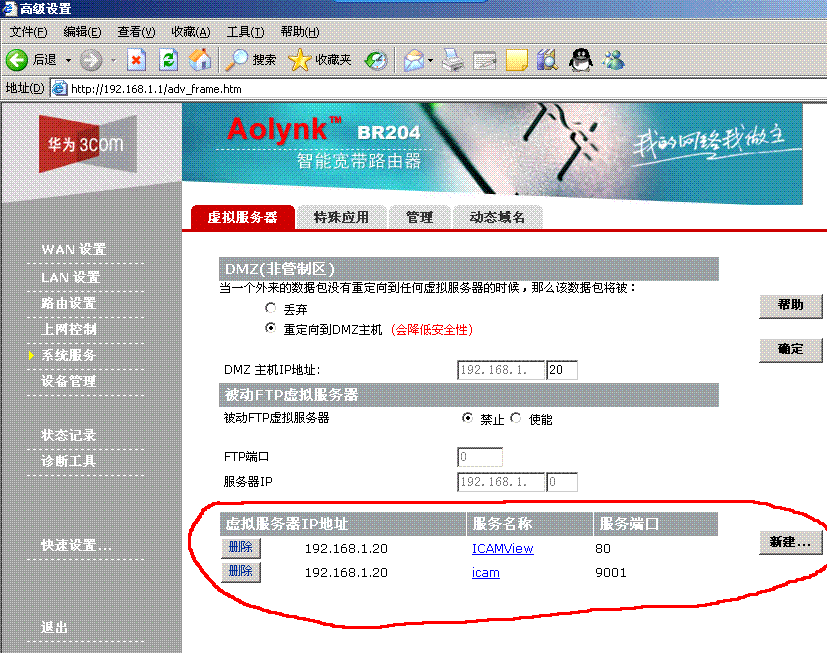This screenshot has width=827, height=653.
Task: Click the window icon in the title bar
Action: (9, 8)
